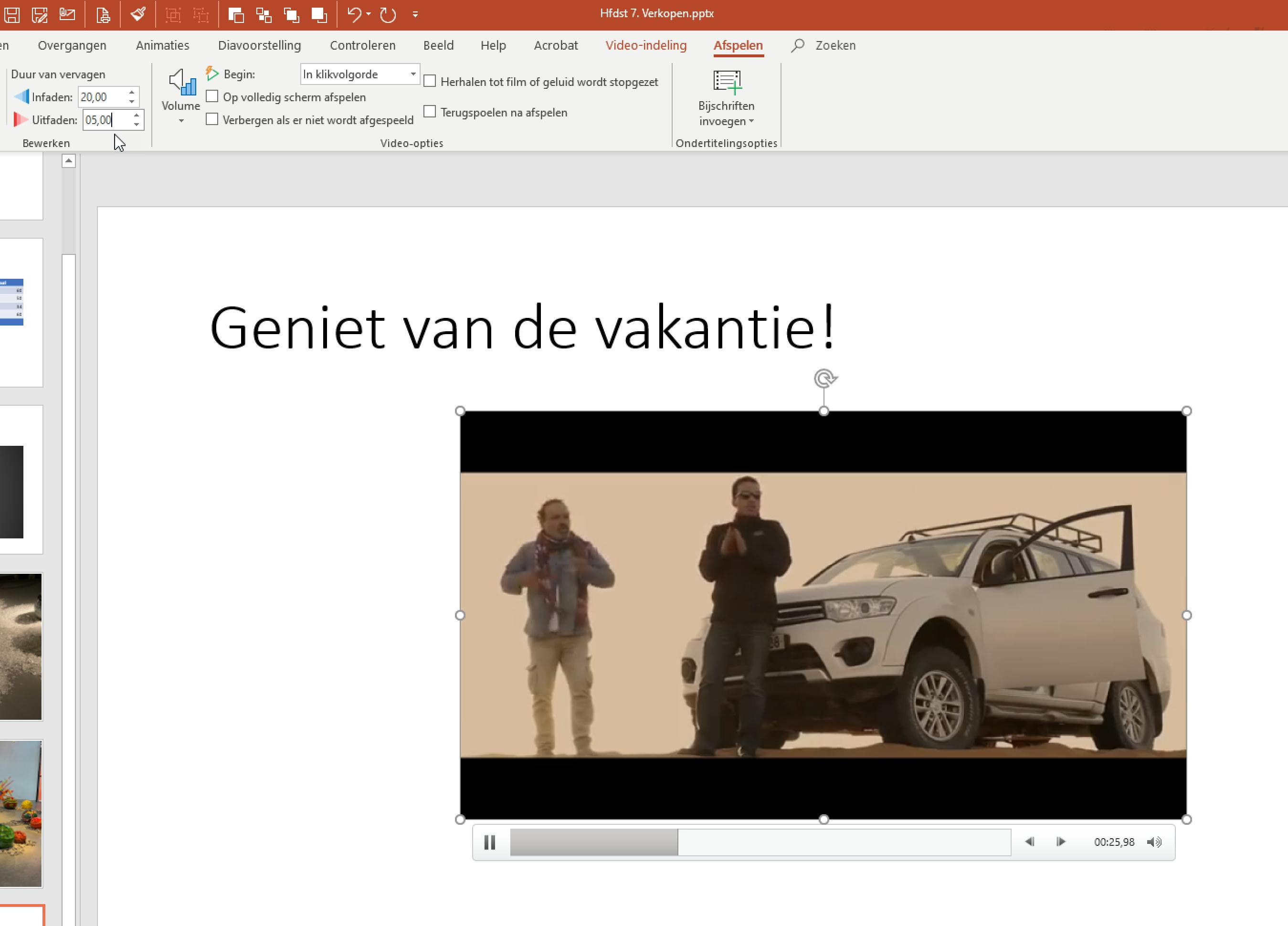
Task: Open the Undo history dropdown arrow
Action: tap(369, 14)
